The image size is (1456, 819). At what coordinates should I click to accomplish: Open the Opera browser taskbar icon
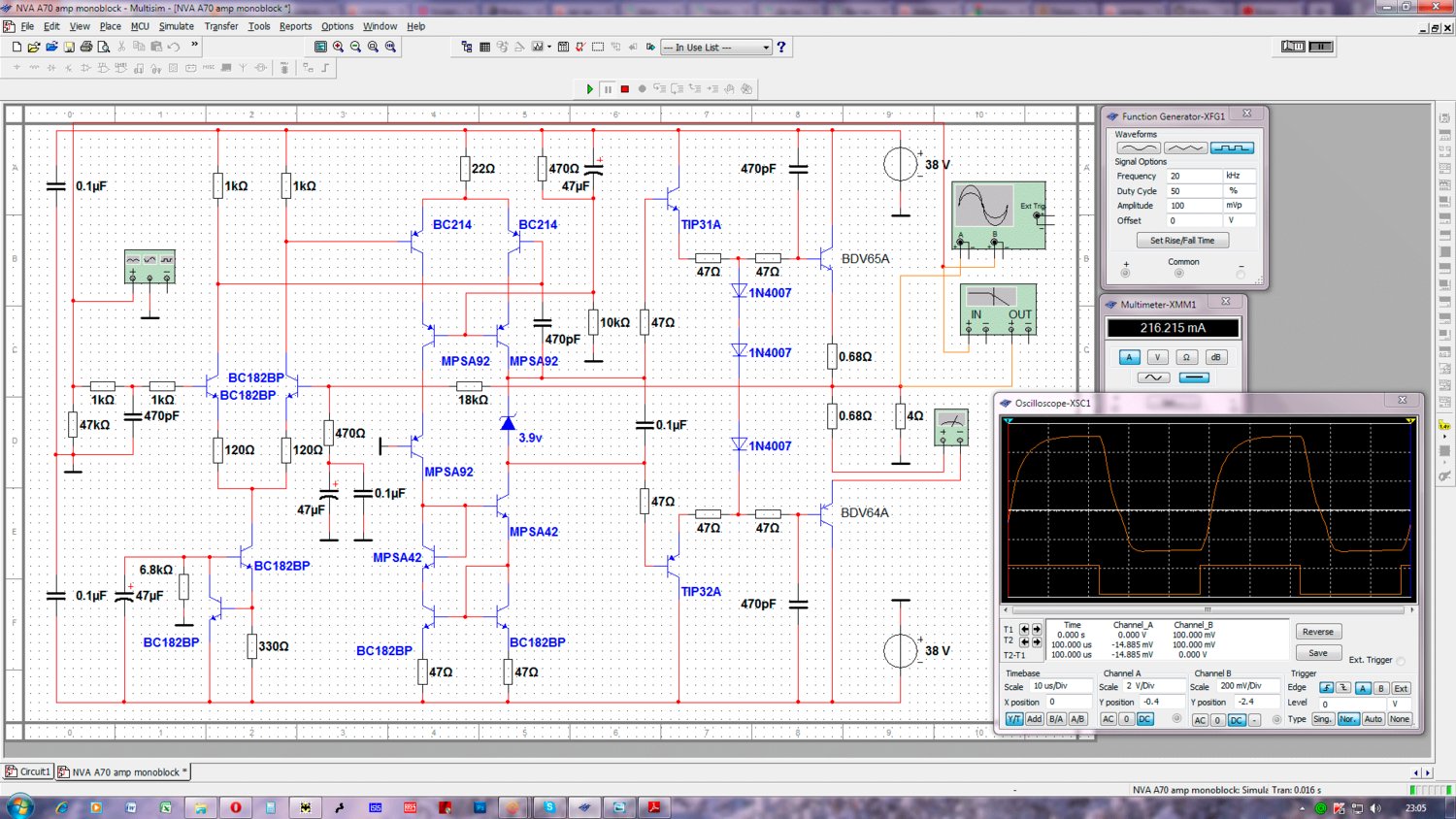tap(236, 807)
